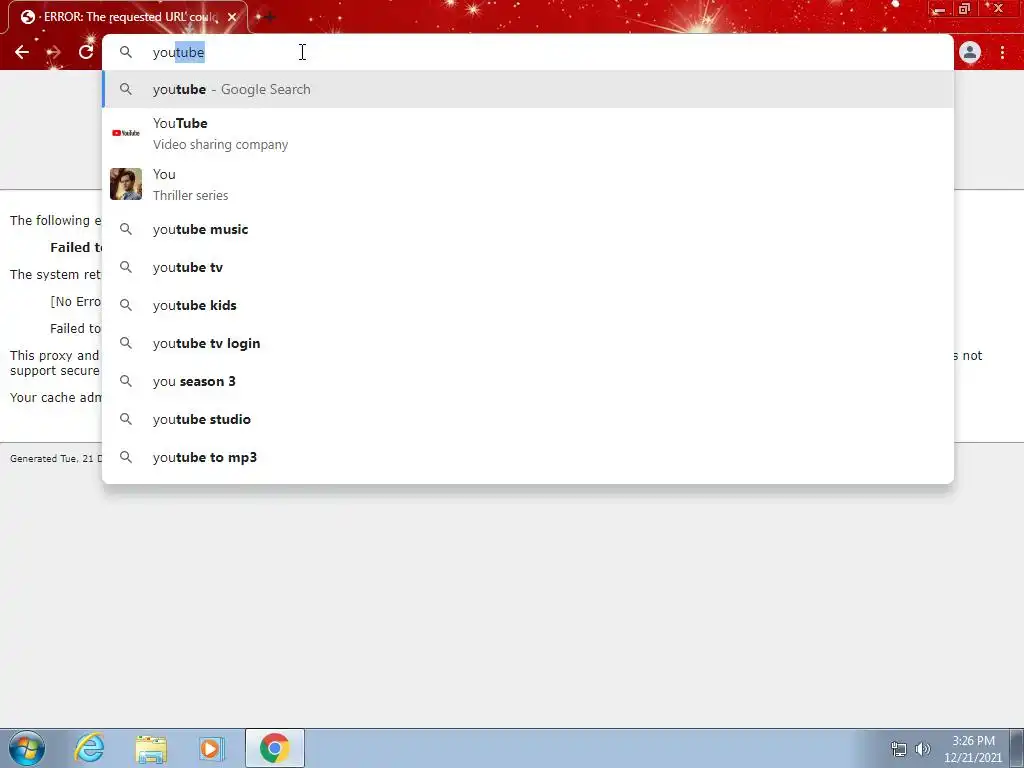Click the YouTube logo icon in suggestions

coord(126,133)
